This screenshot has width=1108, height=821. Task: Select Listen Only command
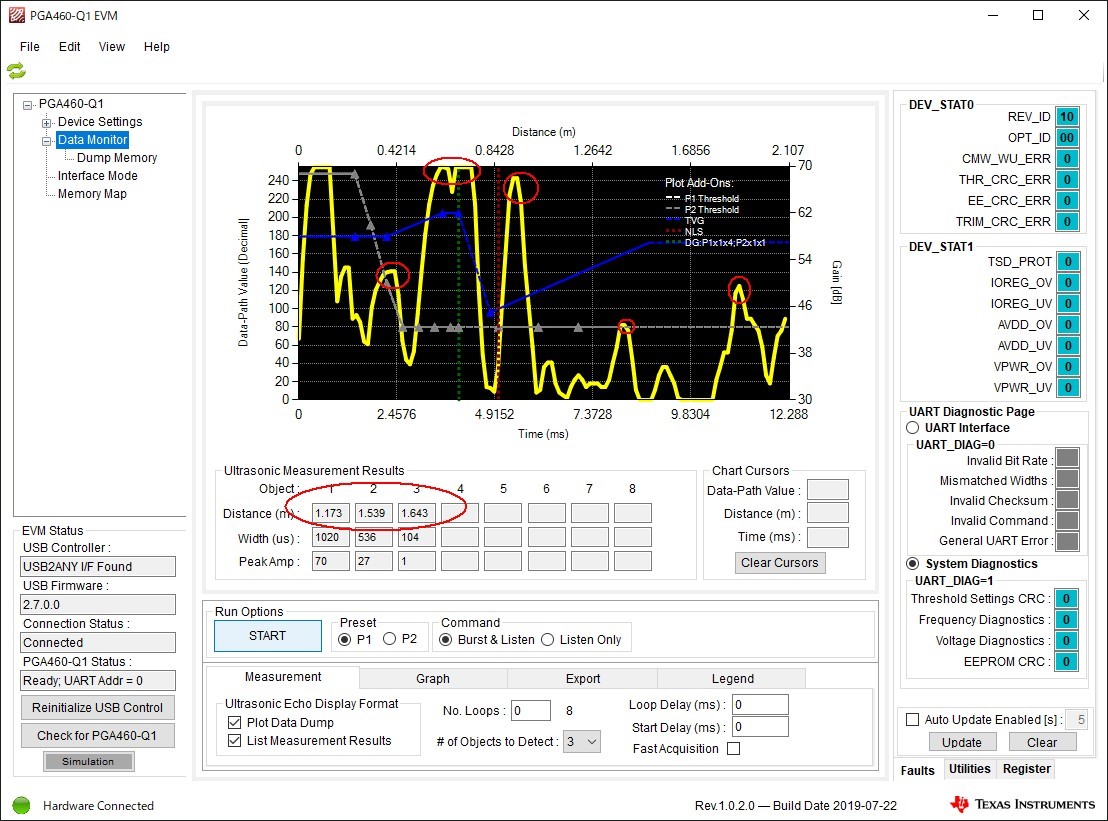(548, 639)
